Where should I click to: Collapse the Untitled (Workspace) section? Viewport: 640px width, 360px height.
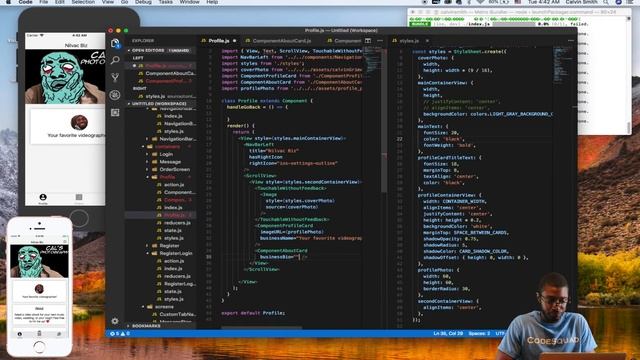coord(160,104)
